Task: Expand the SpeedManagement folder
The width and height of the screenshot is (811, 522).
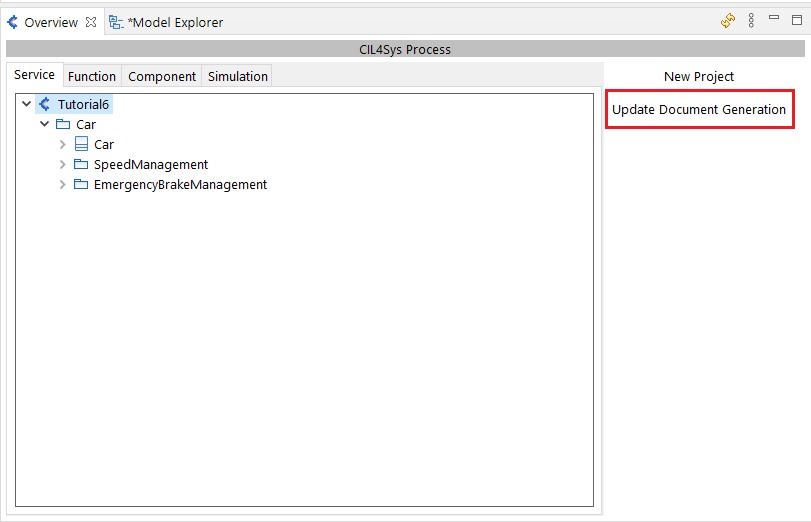Action: 63,165
